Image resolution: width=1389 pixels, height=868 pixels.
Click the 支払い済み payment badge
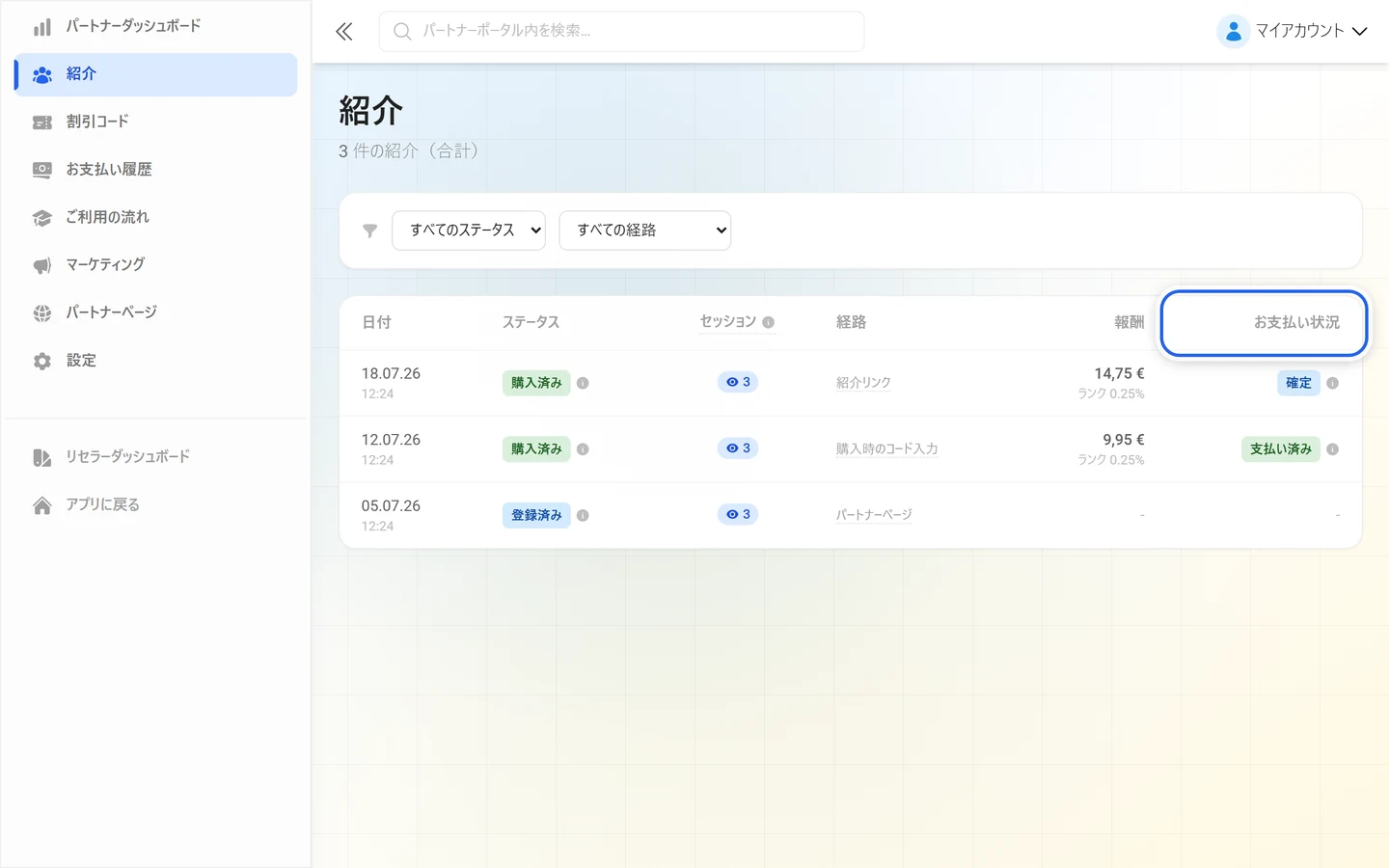pyautogui.click(x=1281, y=449)
